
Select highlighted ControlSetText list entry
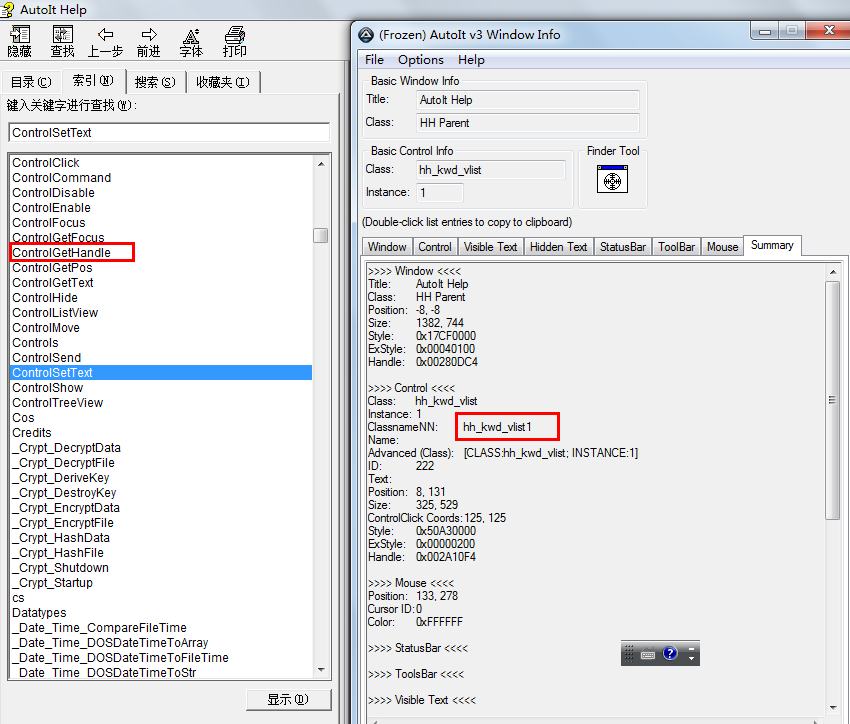tap(161, 373)
